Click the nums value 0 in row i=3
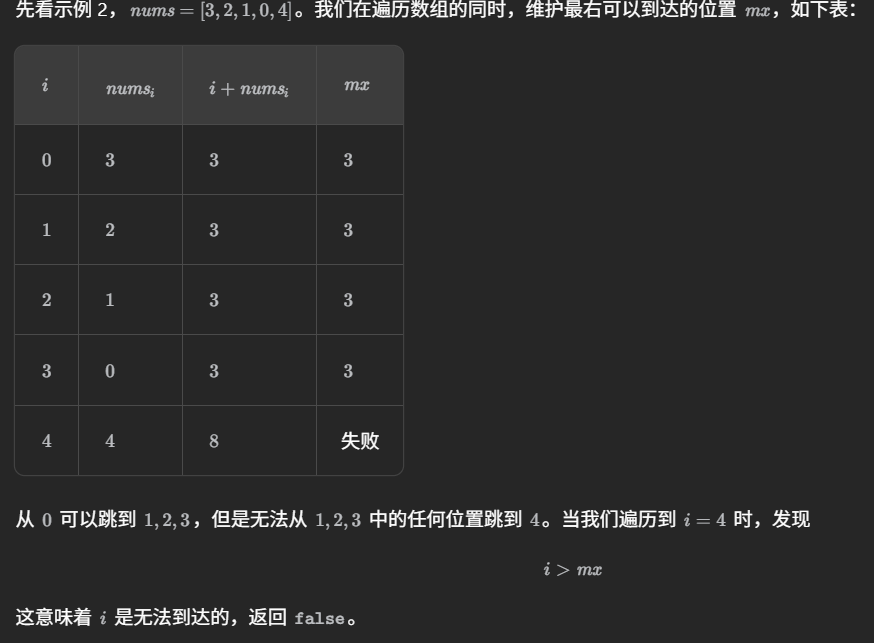Screen dimensions: 874x643 point(110,371)
